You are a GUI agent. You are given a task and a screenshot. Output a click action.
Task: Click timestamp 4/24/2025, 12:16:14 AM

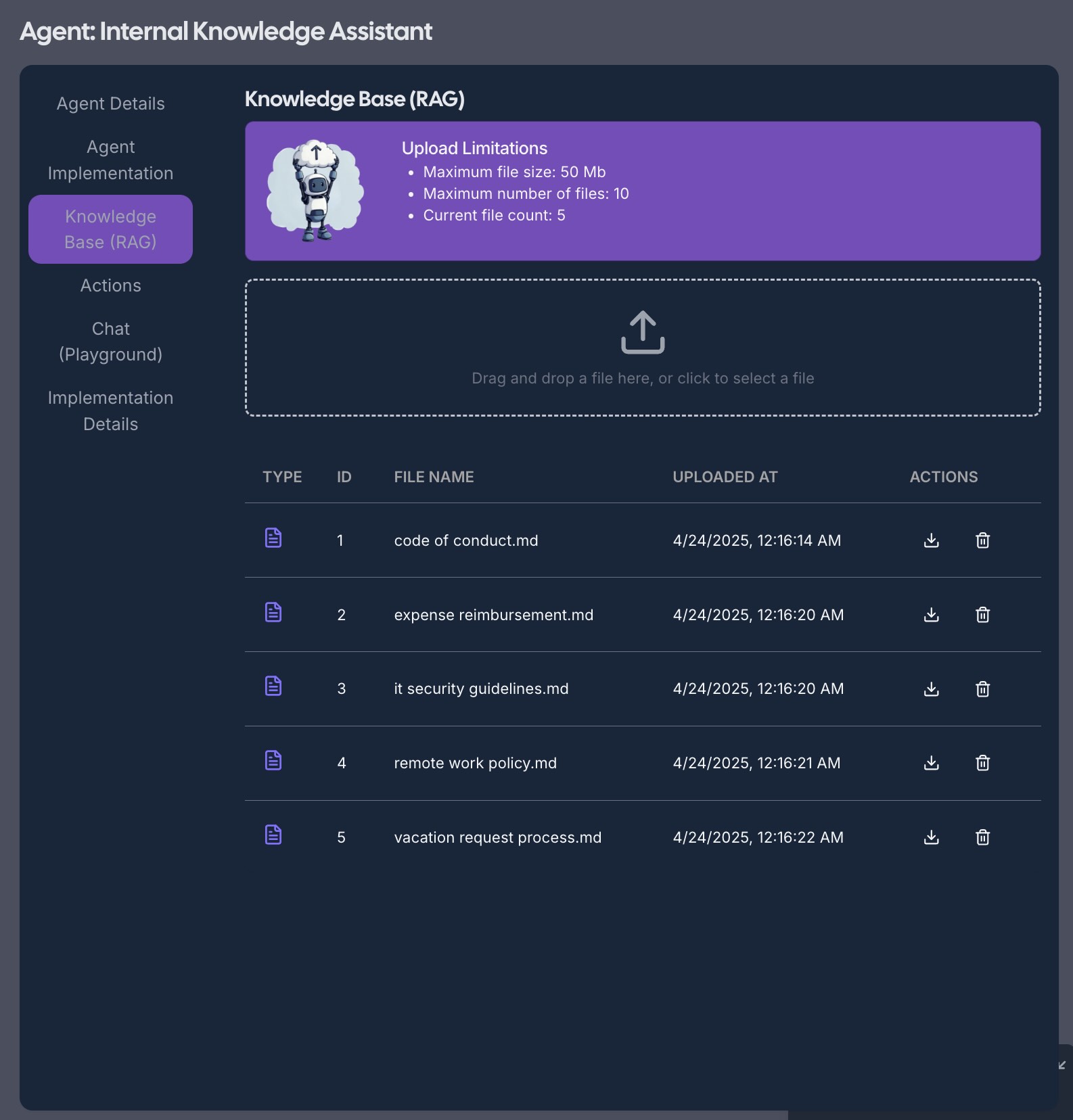[x=757, y=540]
